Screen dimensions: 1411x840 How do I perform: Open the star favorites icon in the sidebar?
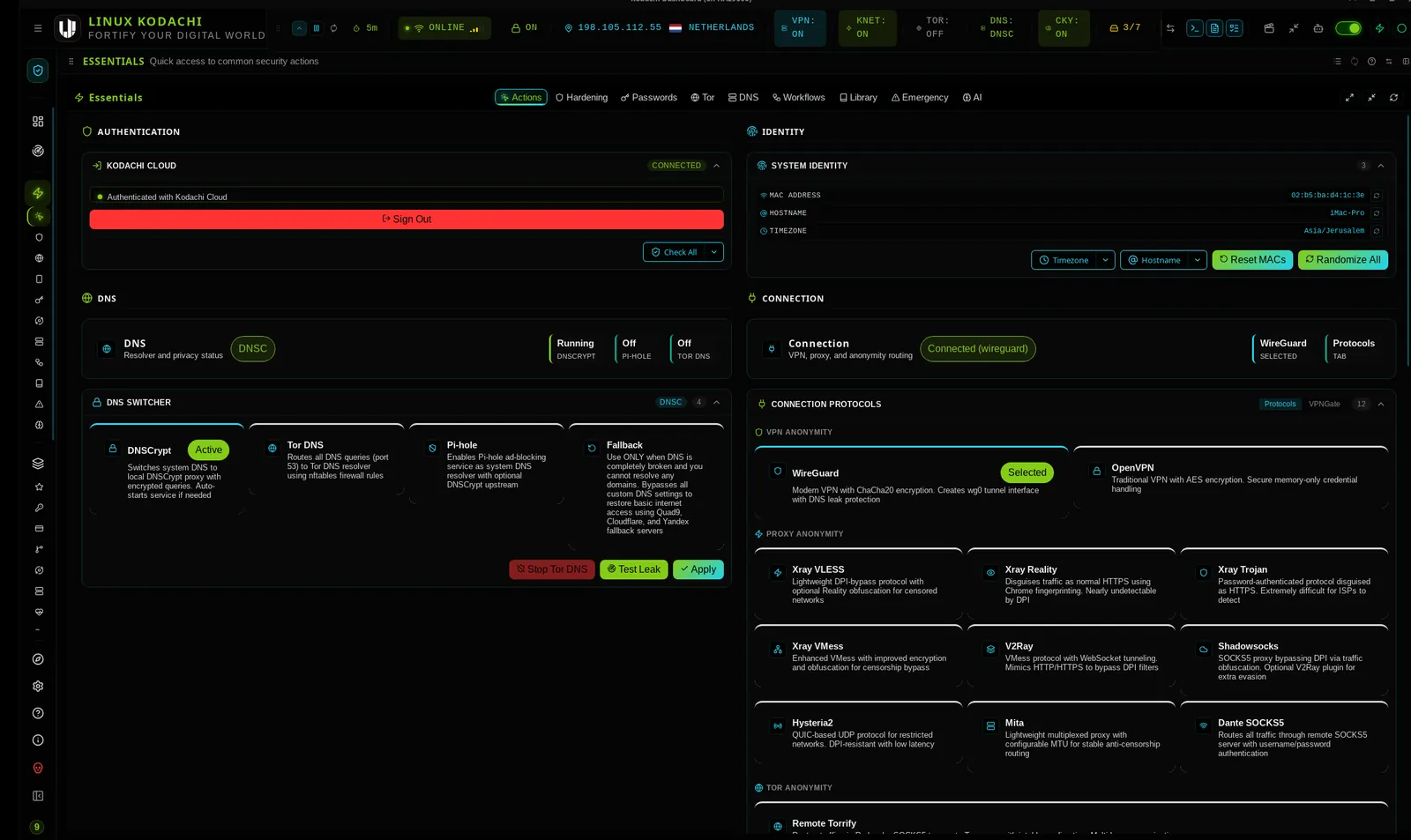tap(39, 487)
